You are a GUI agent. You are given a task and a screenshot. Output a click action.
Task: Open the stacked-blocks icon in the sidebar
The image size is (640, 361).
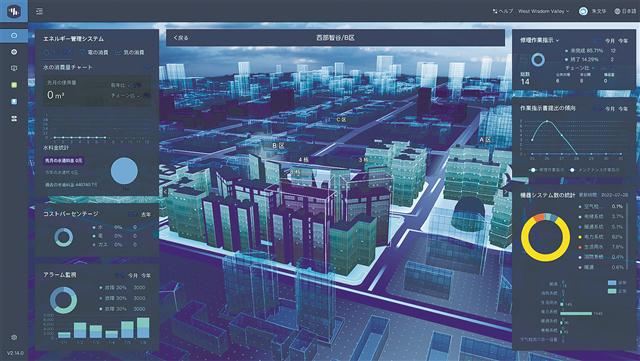coord(14,118)
